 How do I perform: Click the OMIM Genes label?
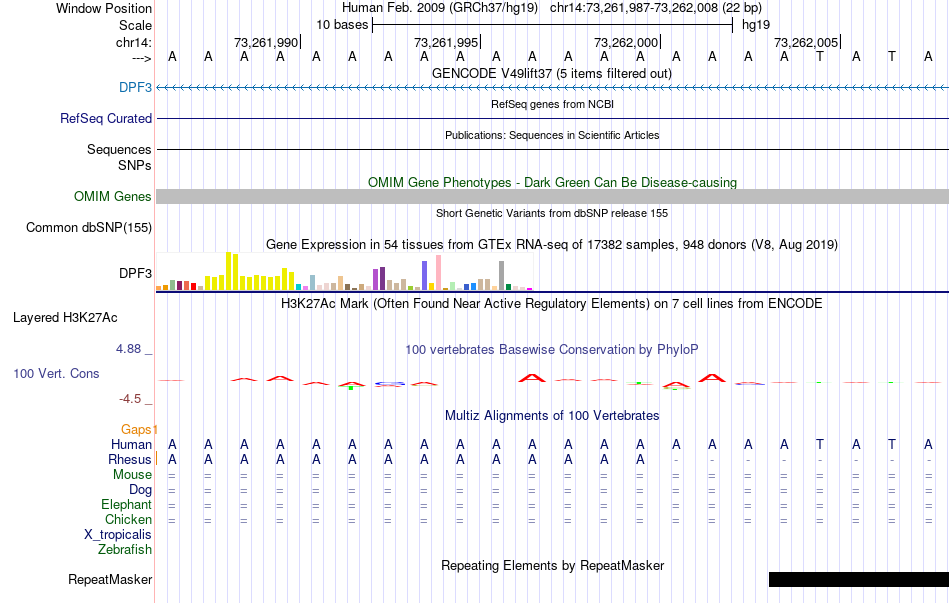click(112, 196)
